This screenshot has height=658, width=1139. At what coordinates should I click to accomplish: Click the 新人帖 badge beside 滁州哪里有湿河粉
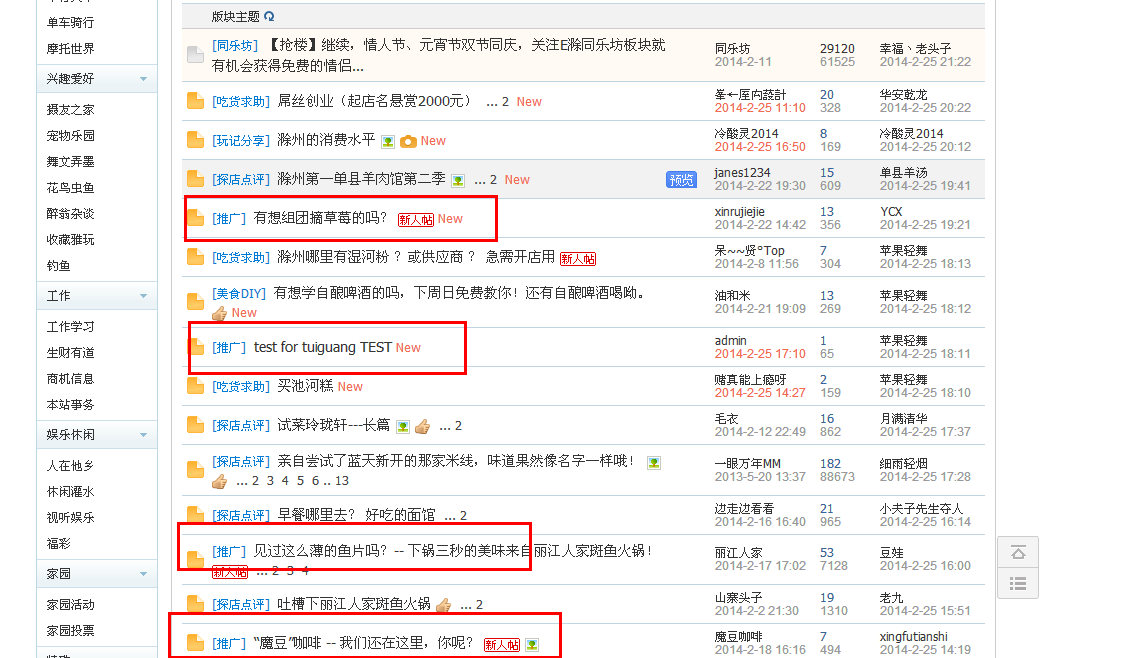(578, 259)
